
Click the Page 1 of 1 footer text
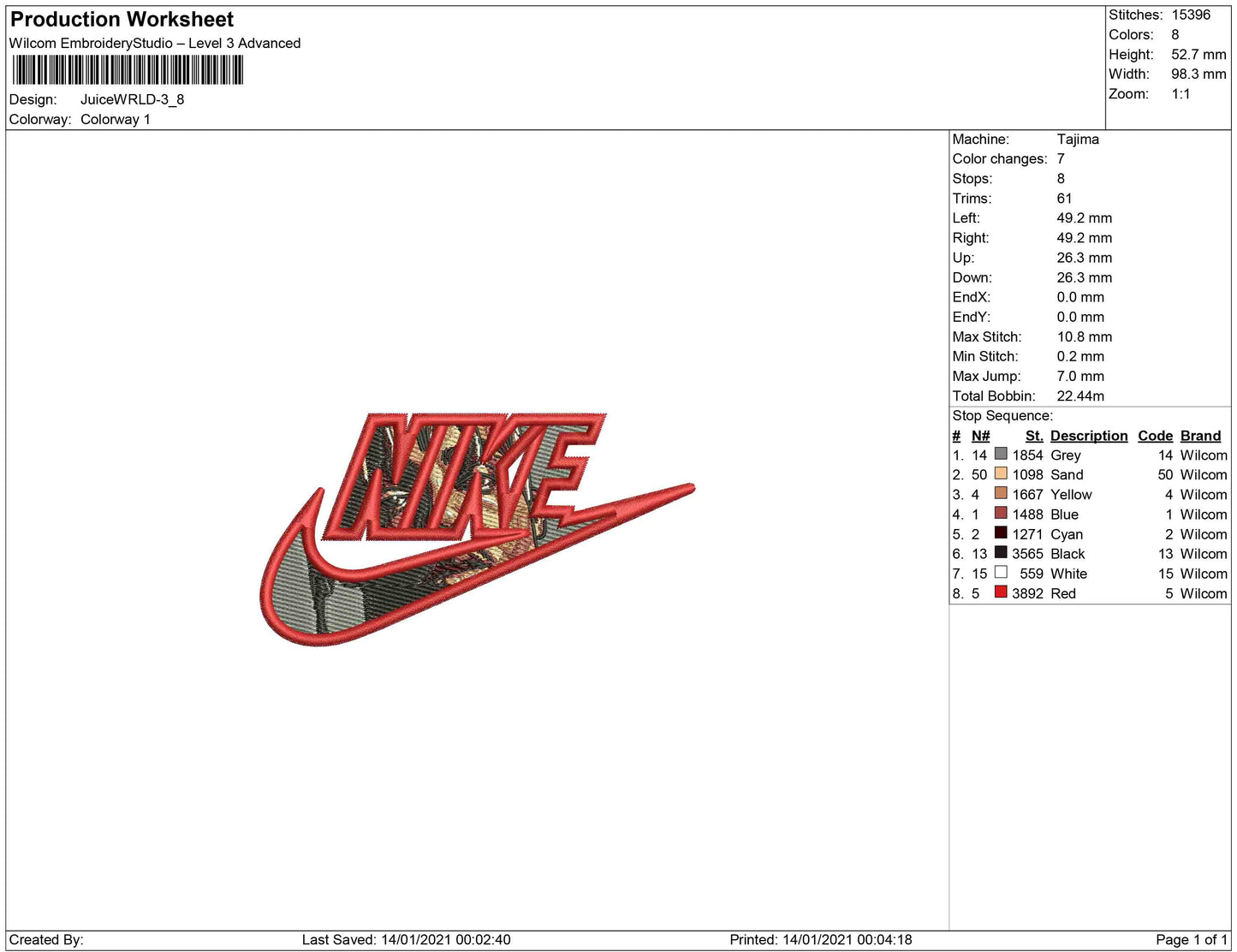[1191, 939]
